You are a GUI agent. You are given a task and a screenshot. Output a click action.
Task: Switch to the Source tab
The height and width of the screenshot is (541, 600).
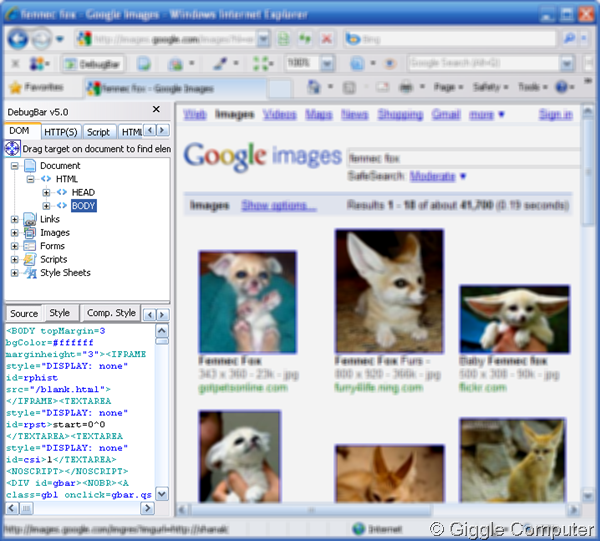(x=24, y=313)
